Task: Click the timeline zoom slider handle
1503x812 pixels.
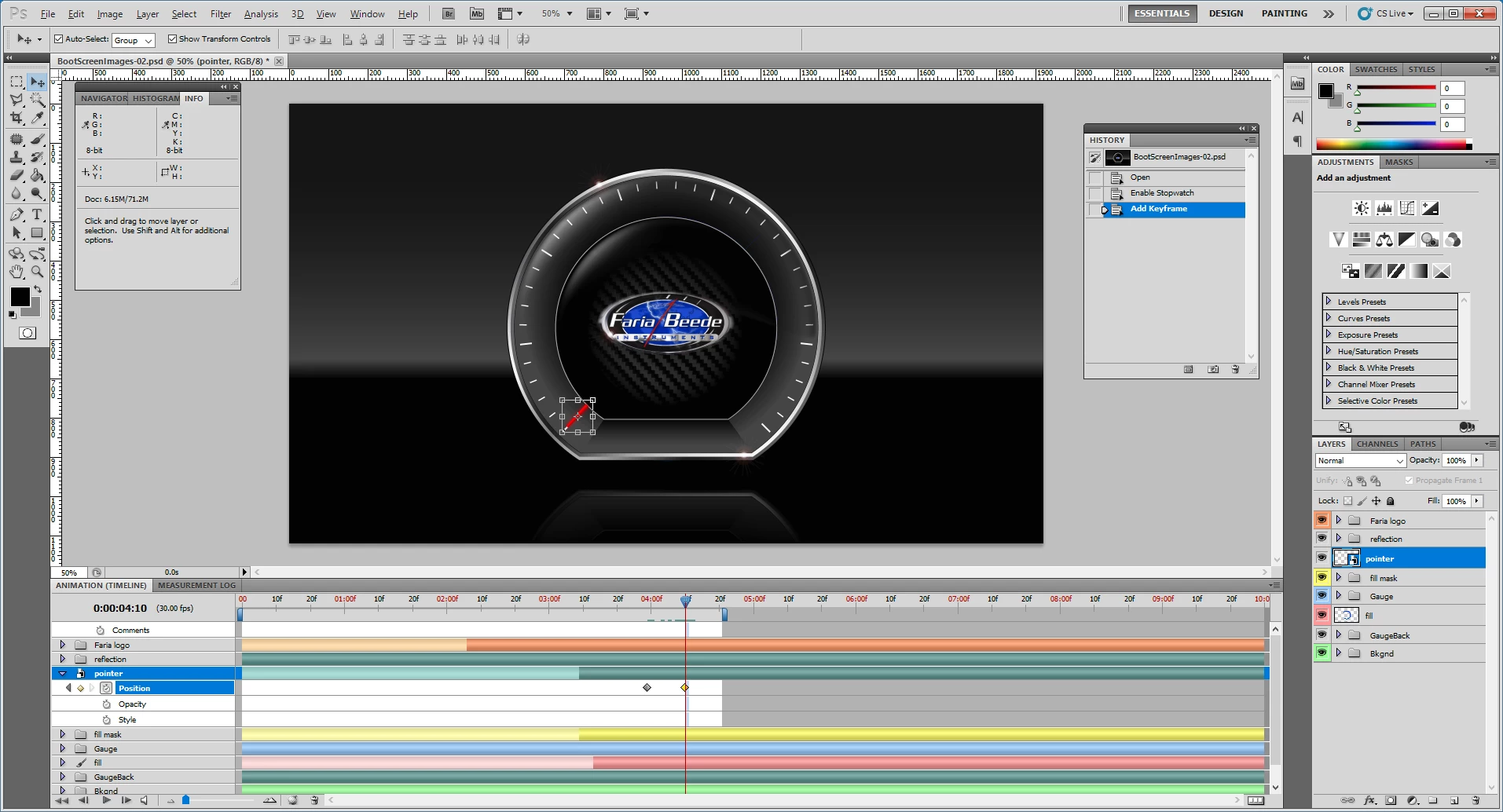Action: pos(185,799)
